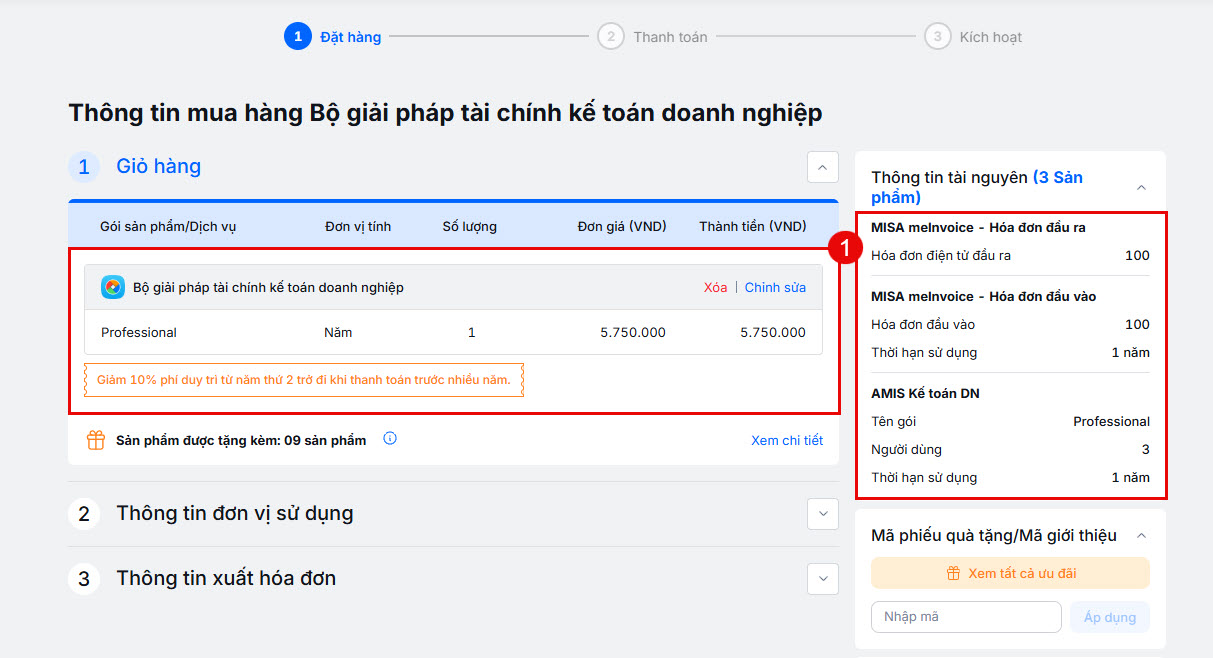The width and height of the screenshot is (1213, 658).
Task: Click the Số lượng column header
Action: click(470, 226)
